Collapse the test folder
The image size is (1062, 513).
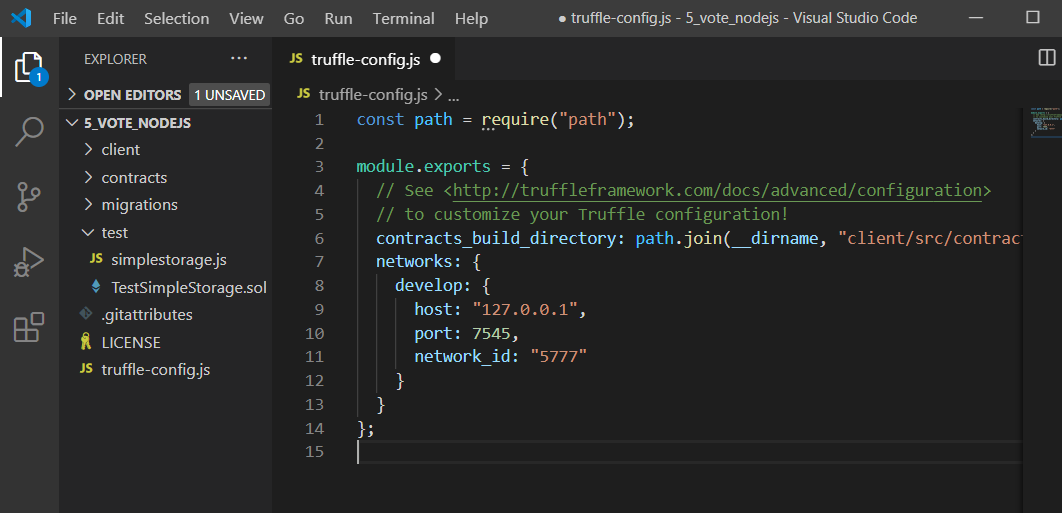(165, 232)
